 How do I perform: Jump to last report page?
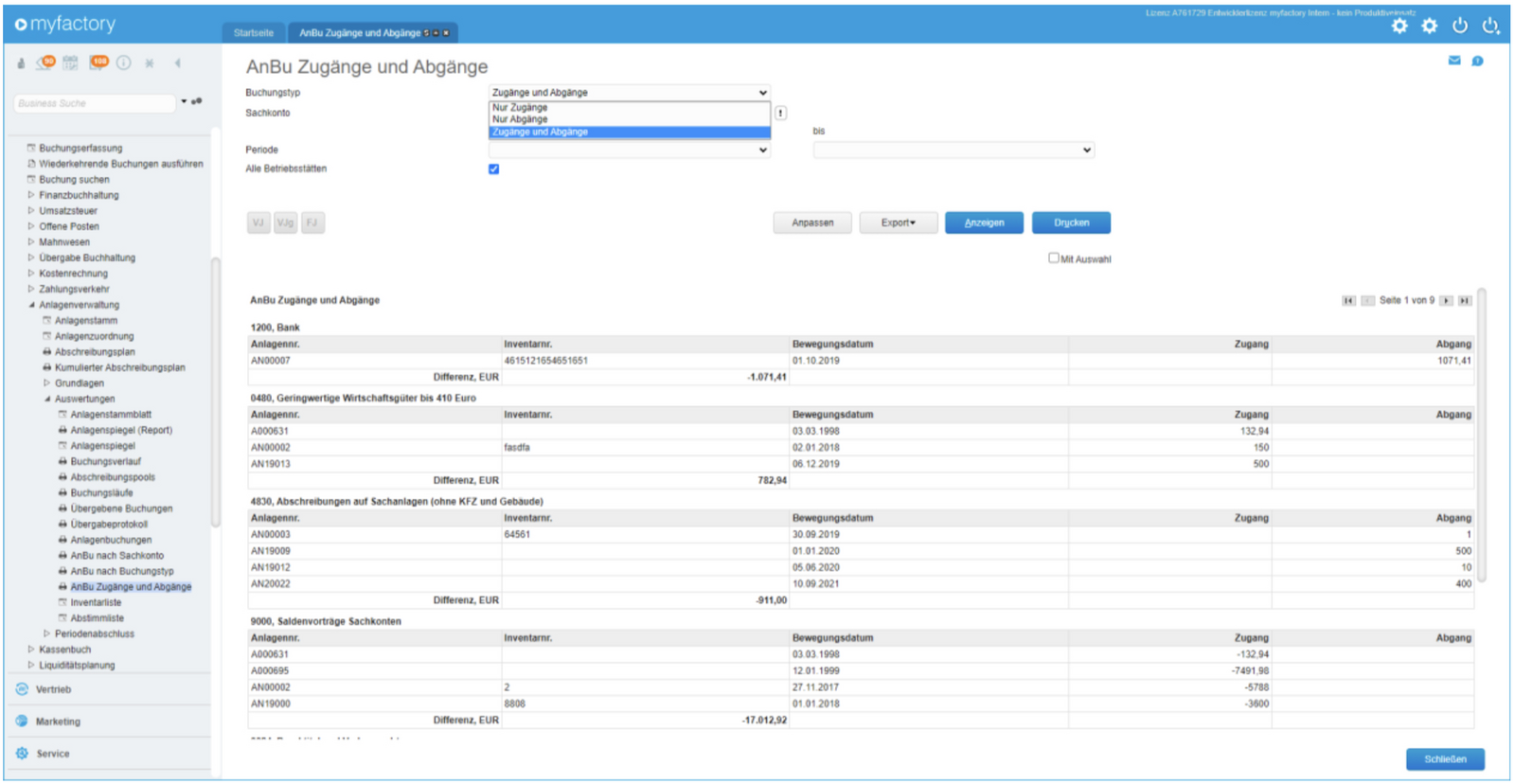(1465, 301)
